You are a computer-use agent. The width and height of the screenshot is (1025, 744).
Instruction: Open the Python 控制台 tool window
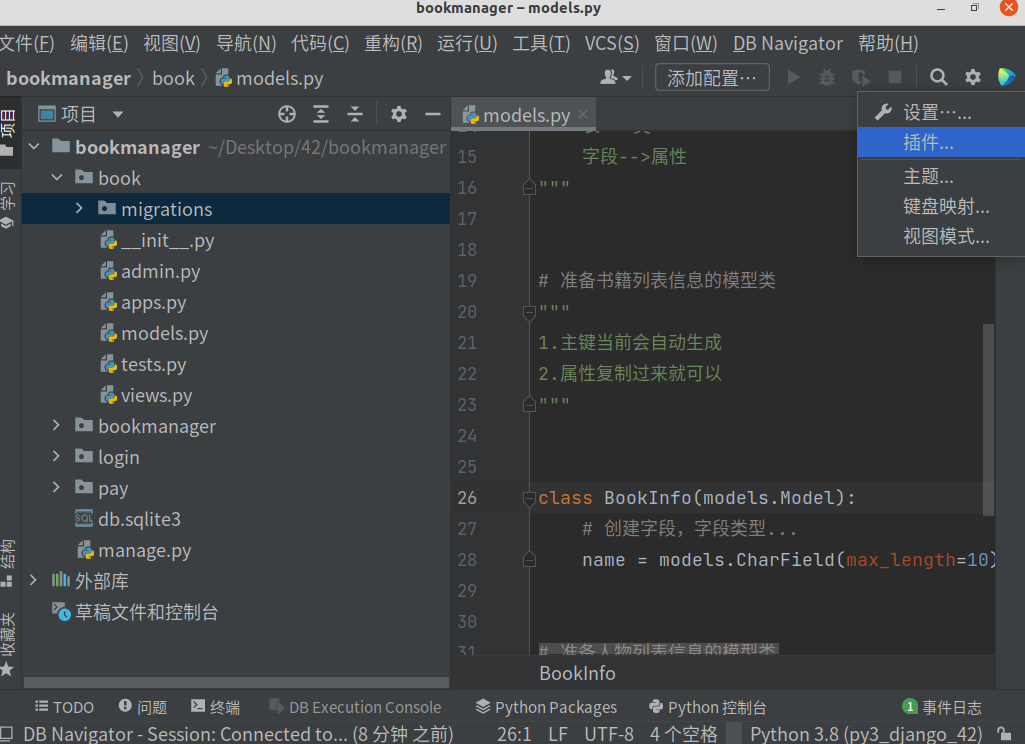pos(708,707)
